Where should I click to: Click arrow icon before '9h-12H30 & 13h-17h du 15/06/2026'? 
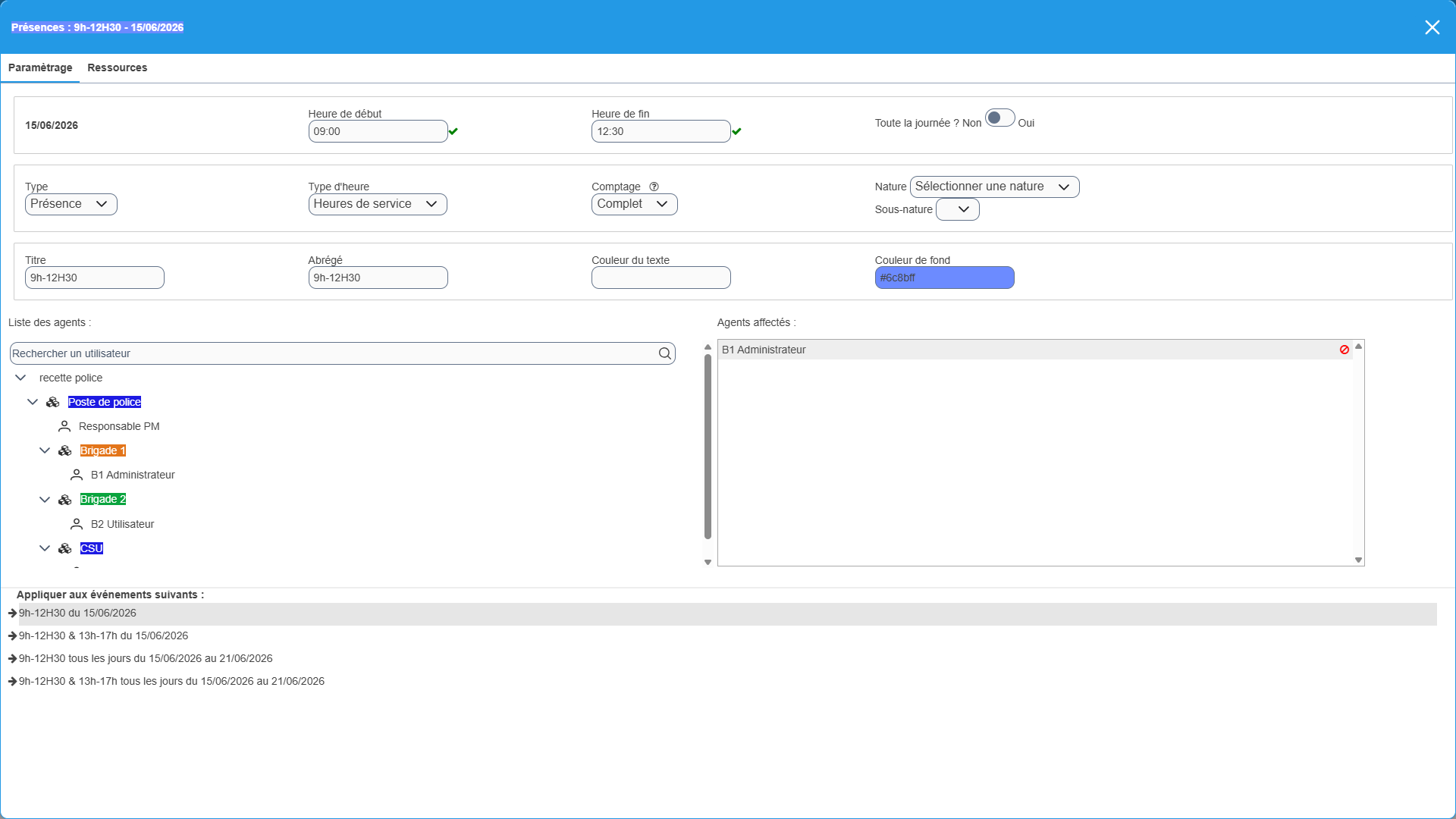tap(13, 635)
